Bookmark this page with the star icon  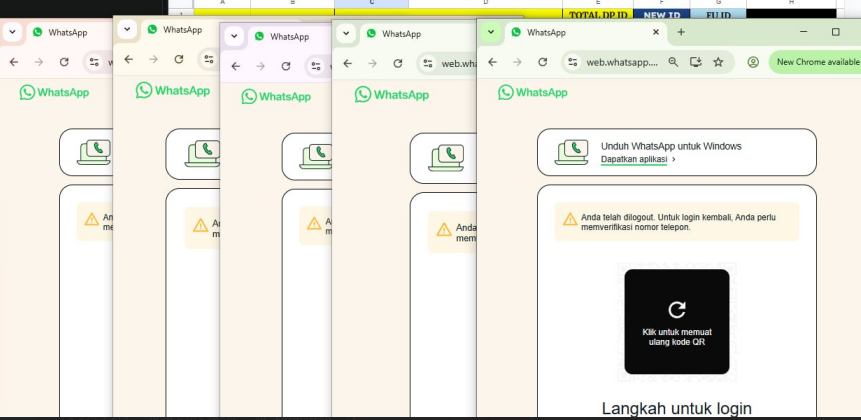718,62
